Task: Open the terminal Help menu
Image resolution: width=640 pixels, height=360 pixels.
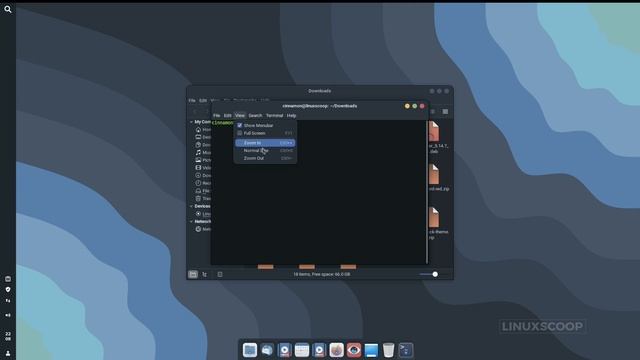Action: 291,116
